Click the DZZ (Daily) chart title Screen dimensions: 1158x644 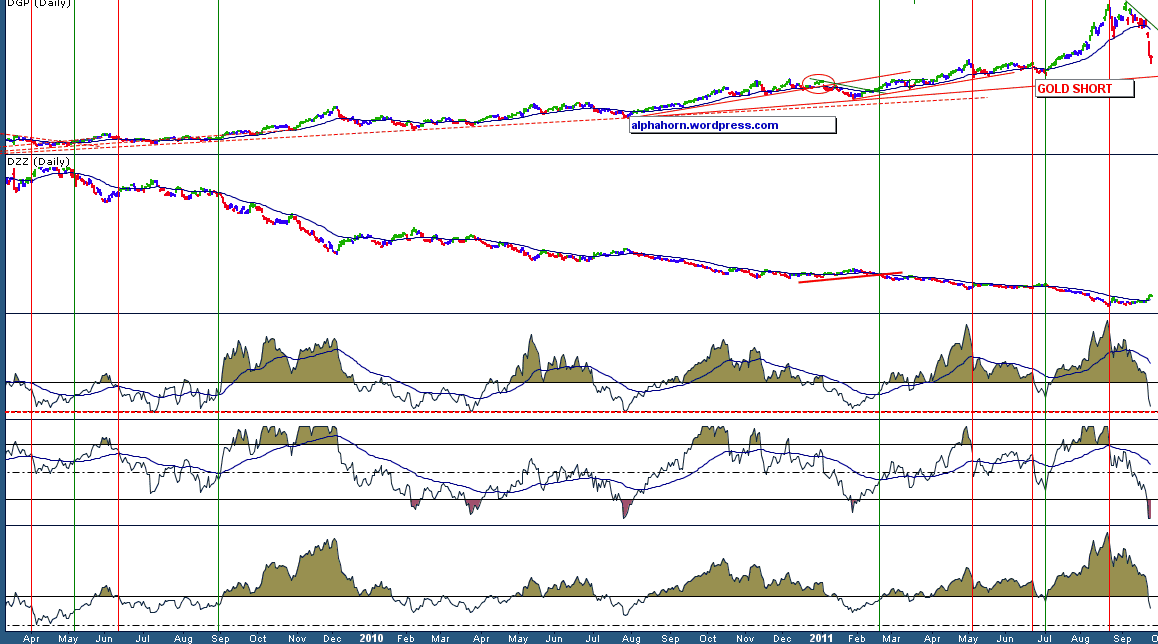point(38,161)
